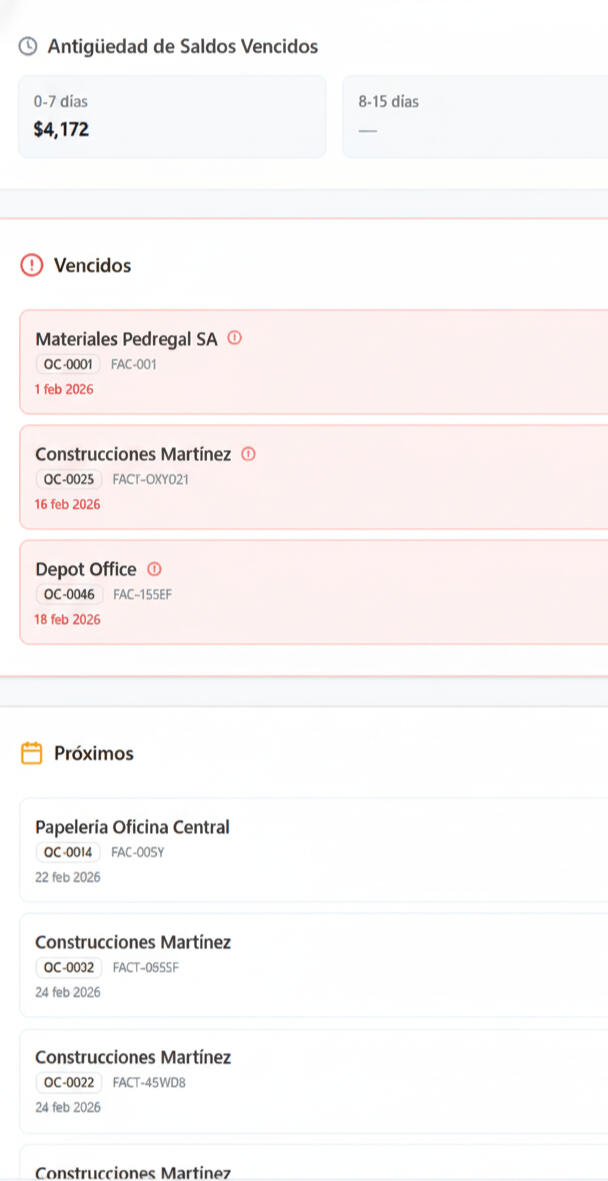The width and height of the screenshot is (608, 1181).
Task: Select the OC-0001 order badge
Action: (68, 365)
